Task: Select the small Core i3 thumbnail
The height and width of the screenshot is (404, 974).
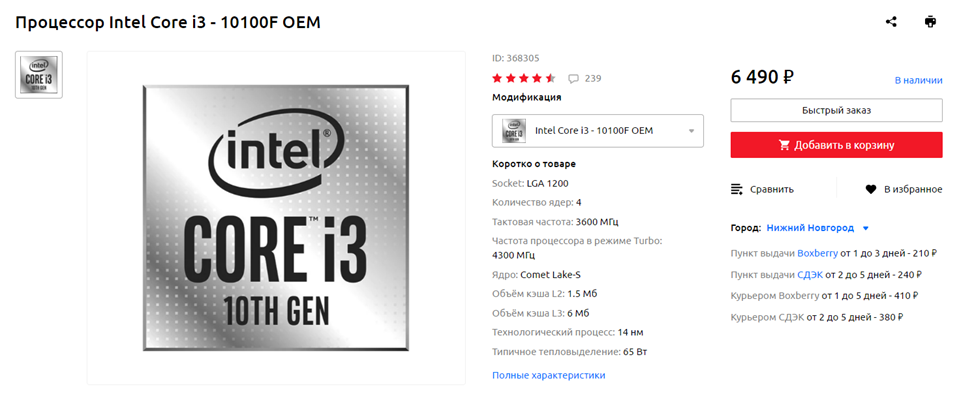Action: coord(39,75)
